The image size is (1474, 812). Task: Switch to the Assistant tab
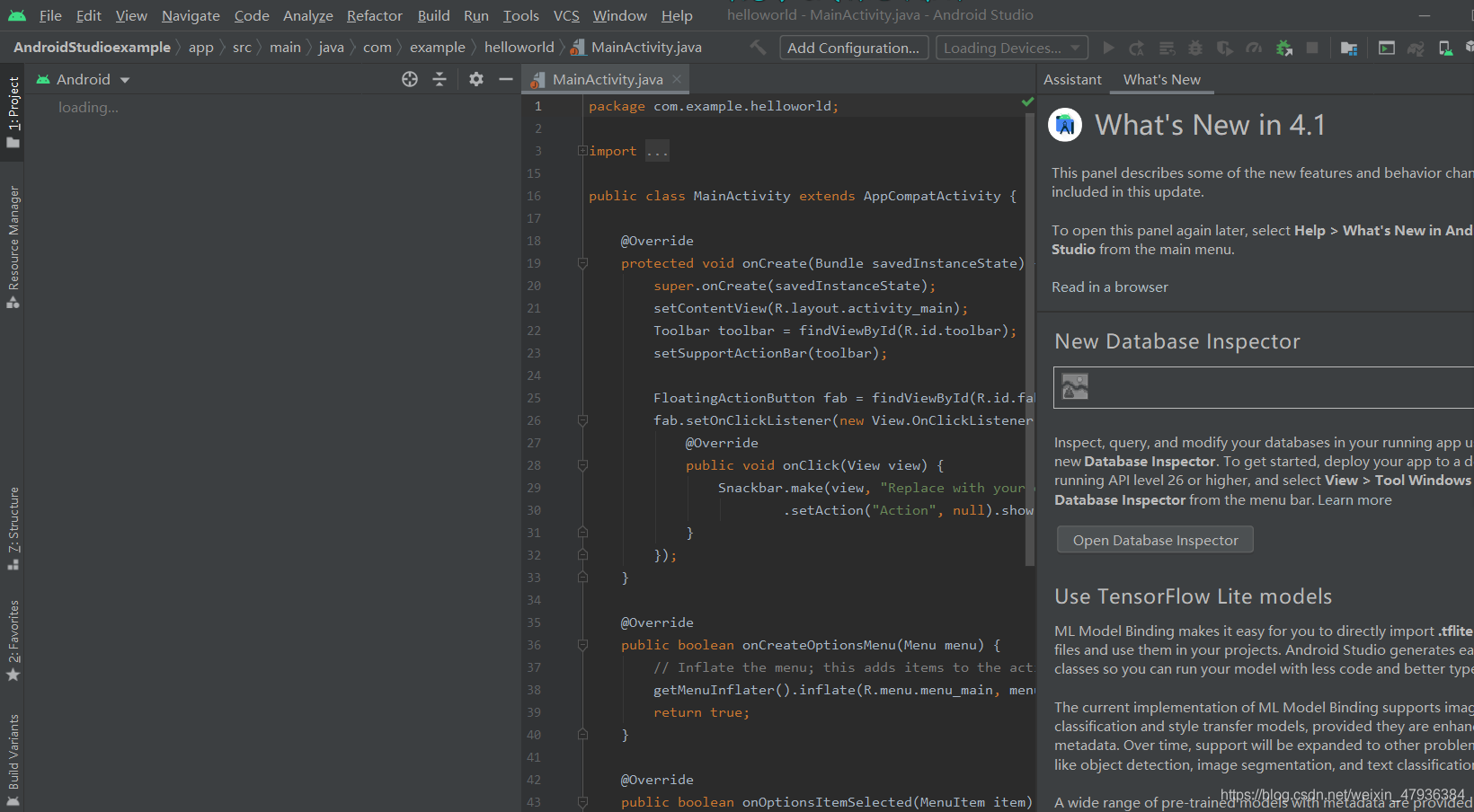point(1072,79)
